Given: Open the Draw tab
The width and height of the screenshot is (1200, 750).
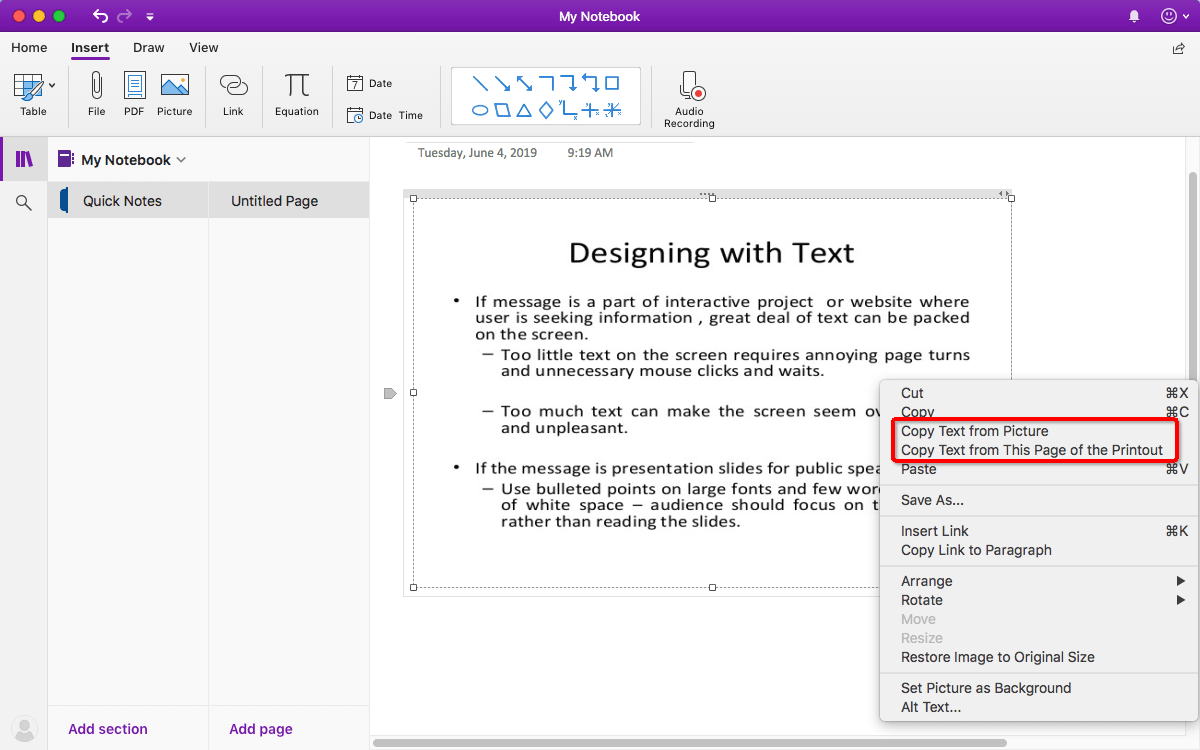Looking at the screenshot, I should pos(149,47).
